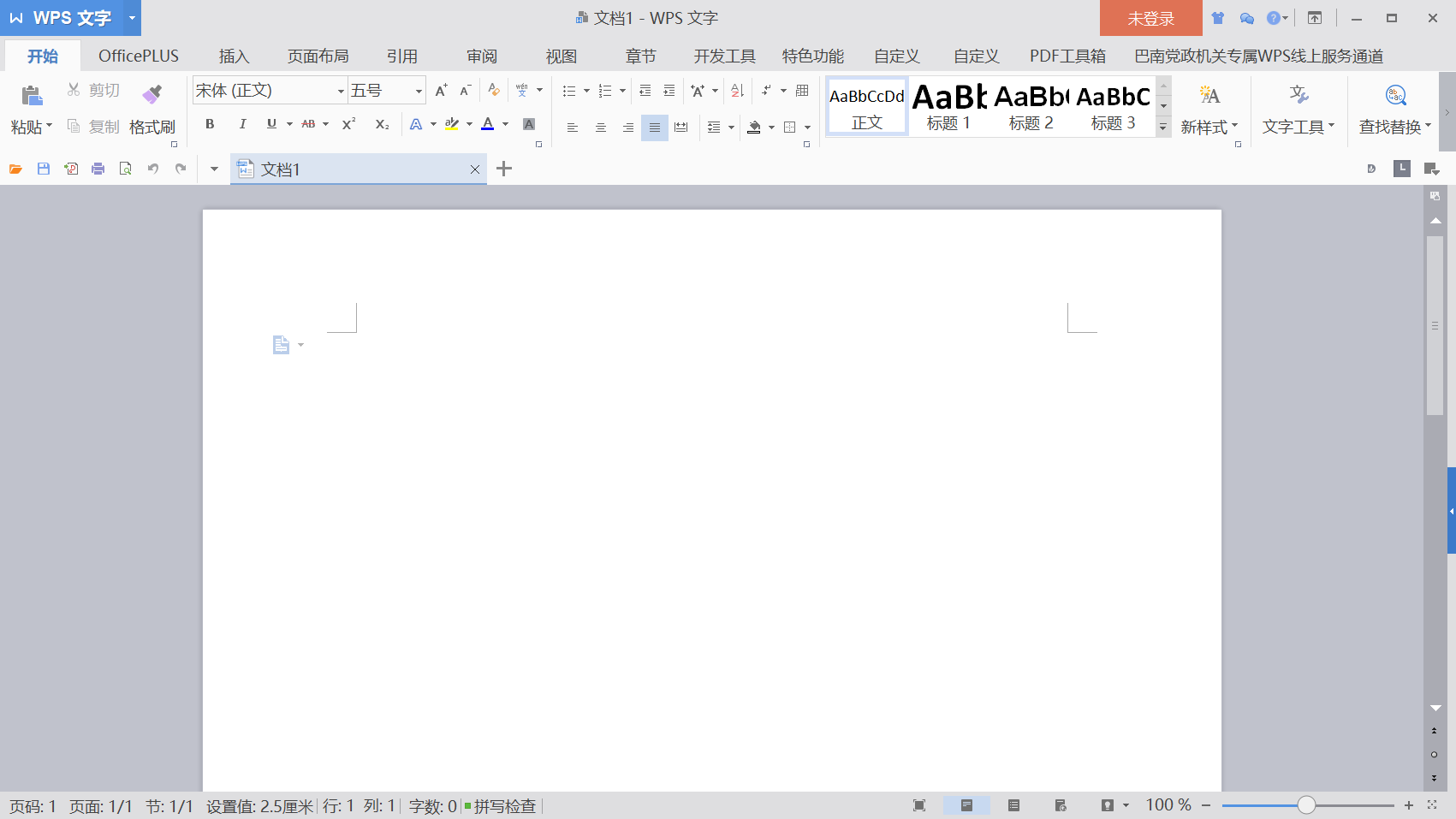The height and width of the screenshot is (819, 1456).
Task: Click the superscript X² icon
Action: (348, 124)
